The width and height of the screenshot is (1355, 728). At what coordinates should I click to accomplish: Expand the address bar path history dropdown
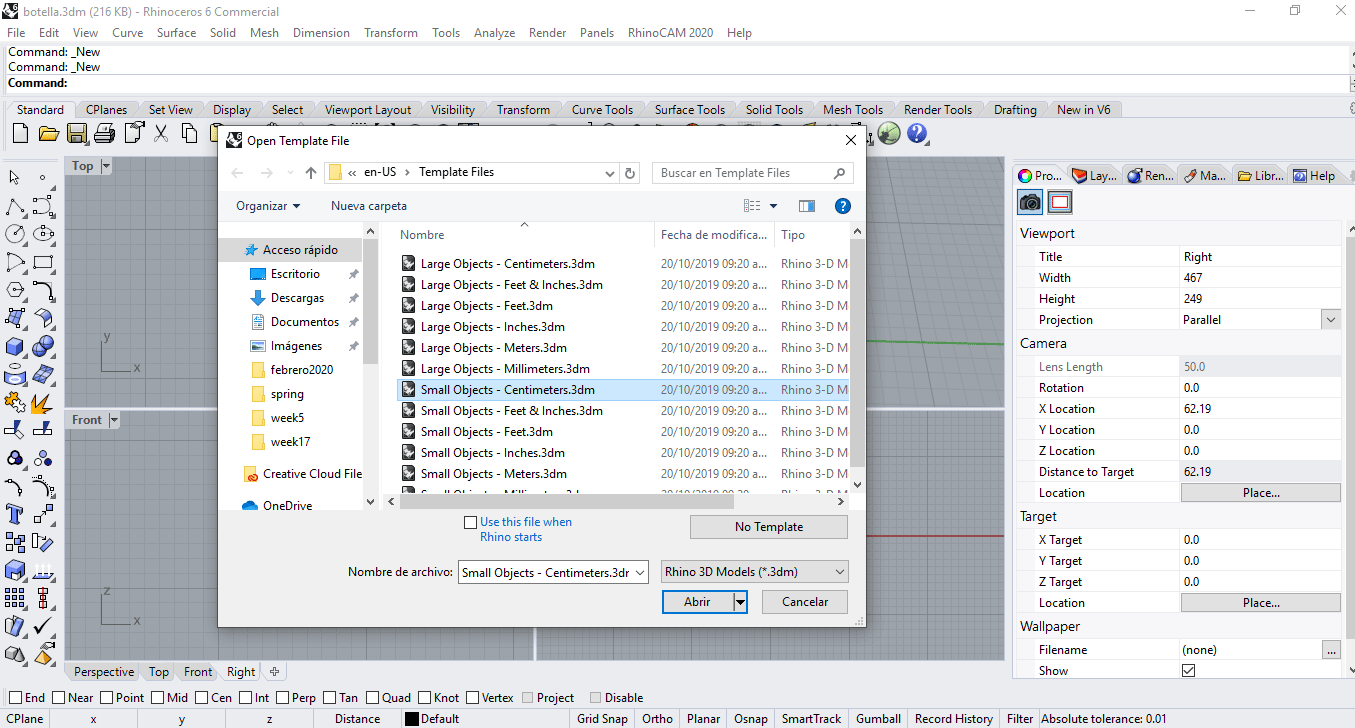611,173
